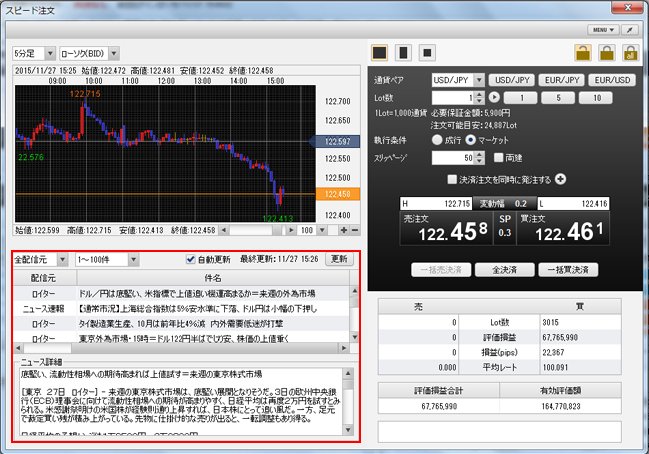This screenshot has width=649, height=454.
Task: Click the pin icon beside MENU
Action: (x=630, y=31)
